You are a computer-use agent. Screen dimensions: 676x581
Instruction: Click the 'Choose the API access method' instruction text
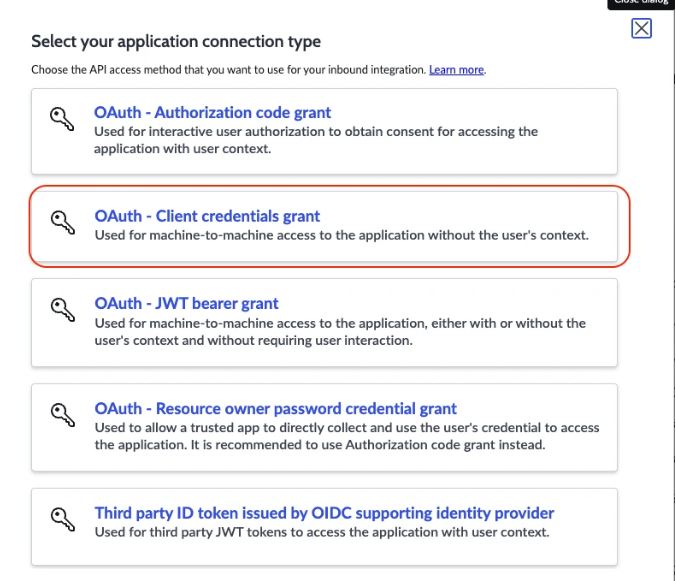pos(229,70)
